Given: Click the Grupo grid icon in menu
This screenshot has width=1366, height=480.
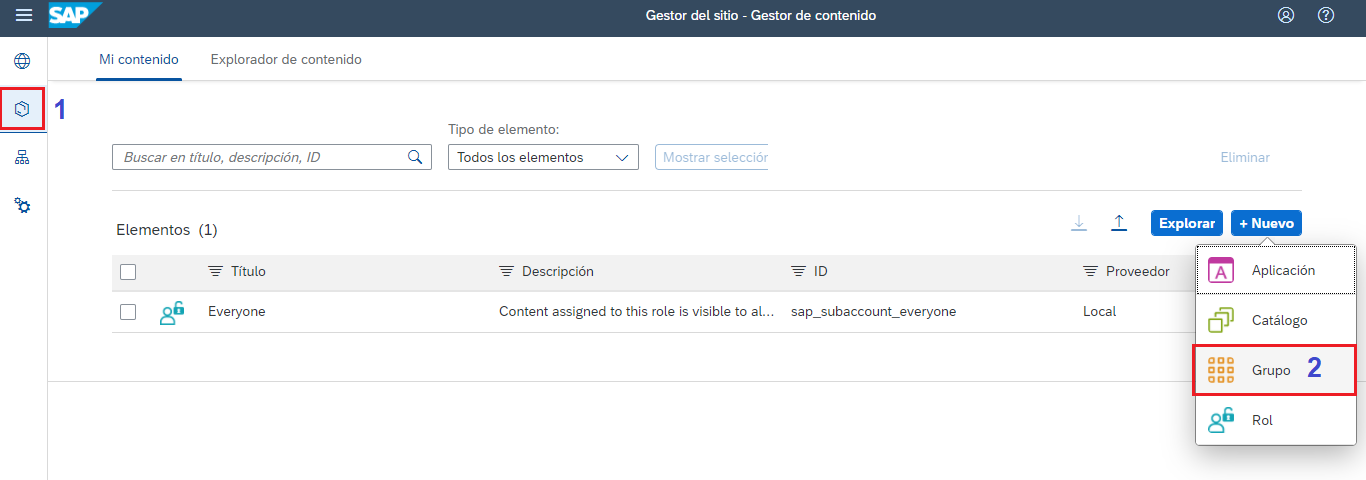Looking at the screenshot, I should tap(1221, 370).
